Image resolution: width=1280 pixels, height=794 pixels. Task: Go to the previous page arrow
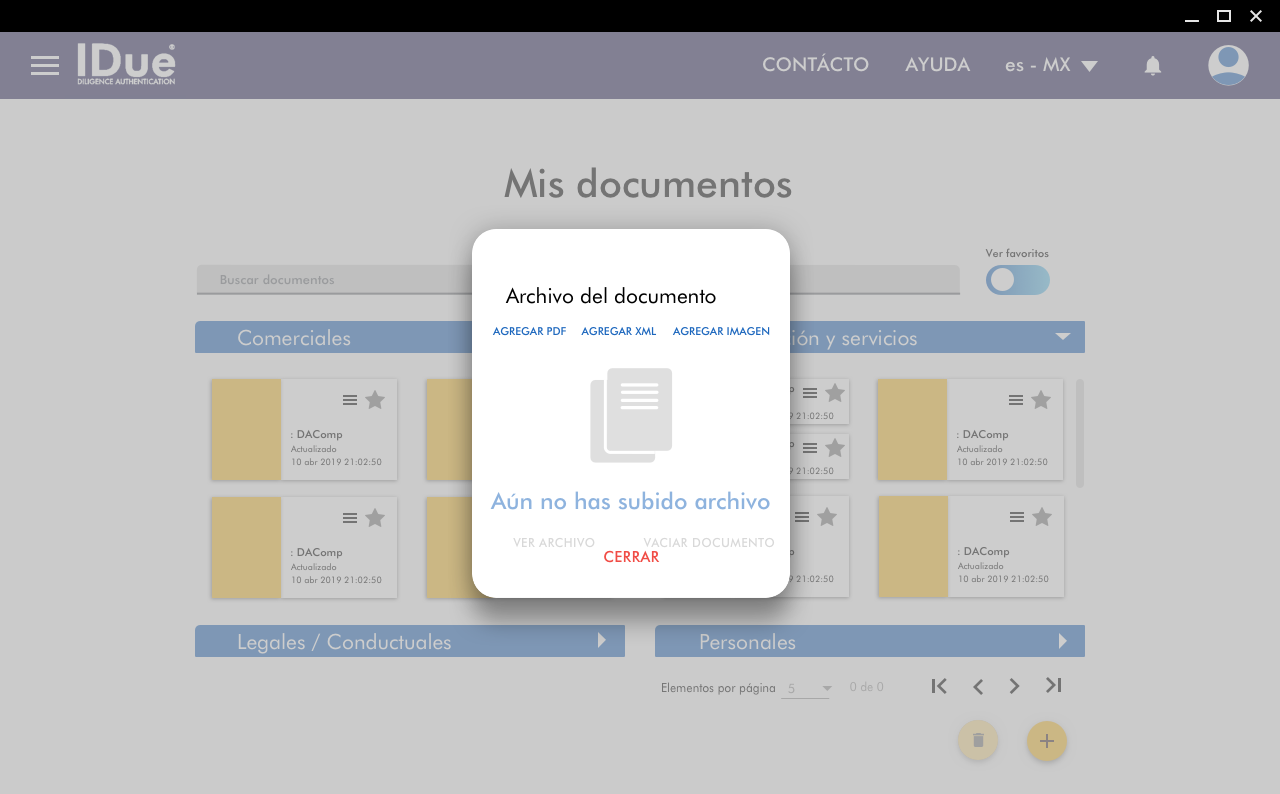pyautogui.click(x=978, y=686)
